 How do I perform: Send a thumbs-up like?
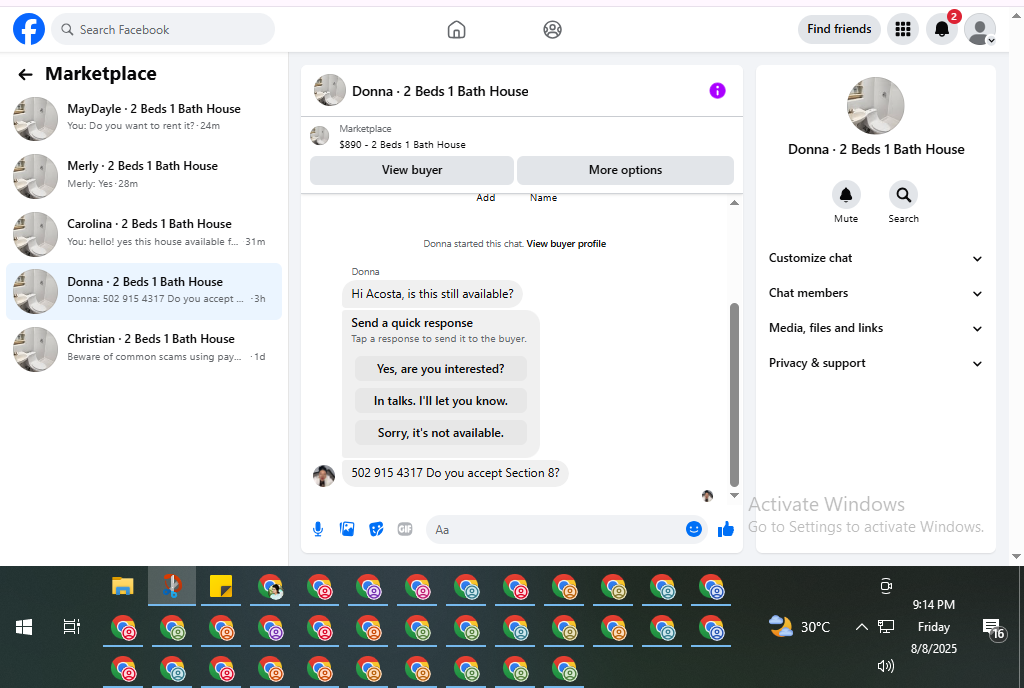tap(726, 529)
